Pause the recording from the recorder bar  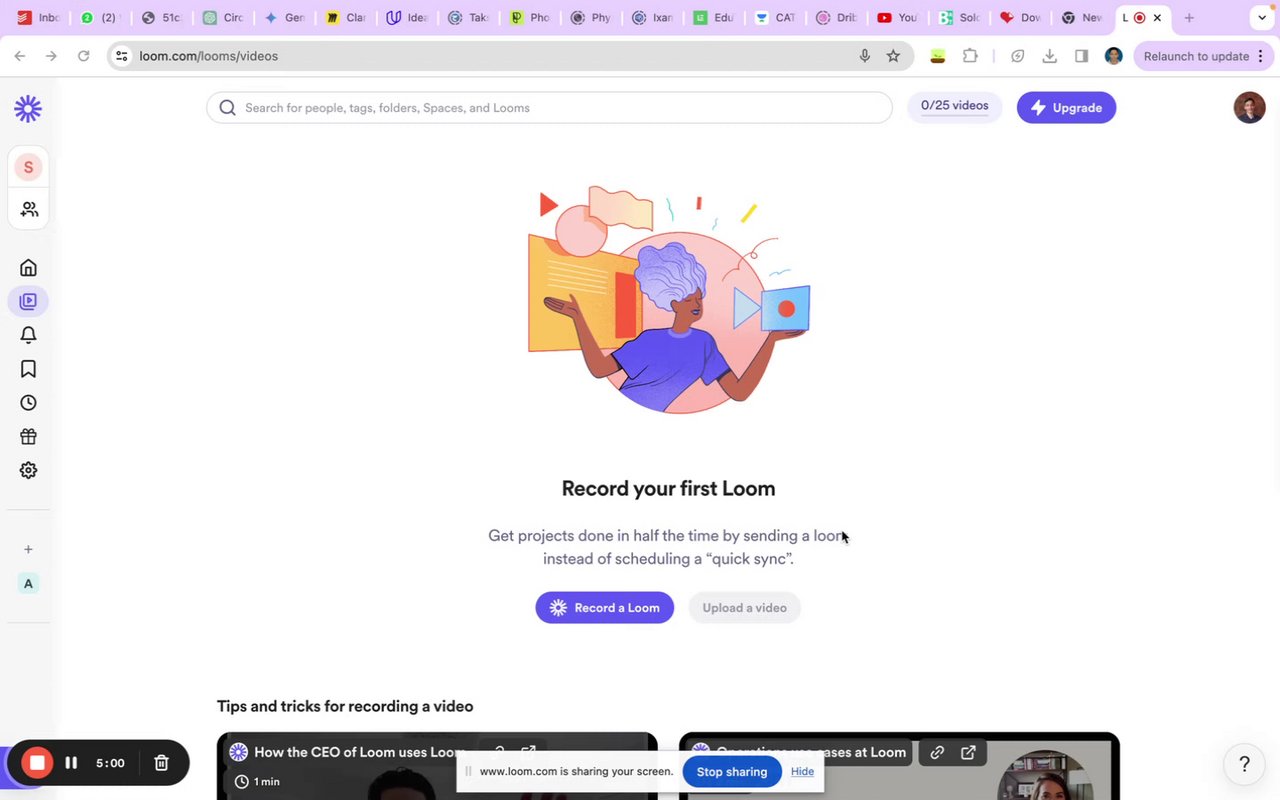click(x=71, y=763)
